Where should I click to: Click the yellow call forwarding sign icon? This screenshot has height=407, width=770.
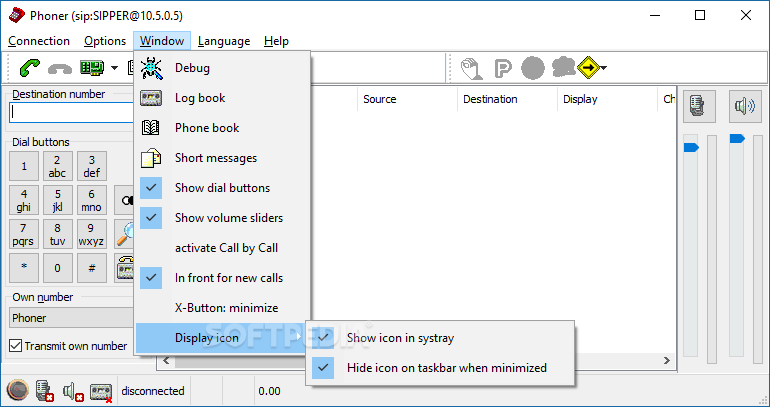(x=588, y=68)
